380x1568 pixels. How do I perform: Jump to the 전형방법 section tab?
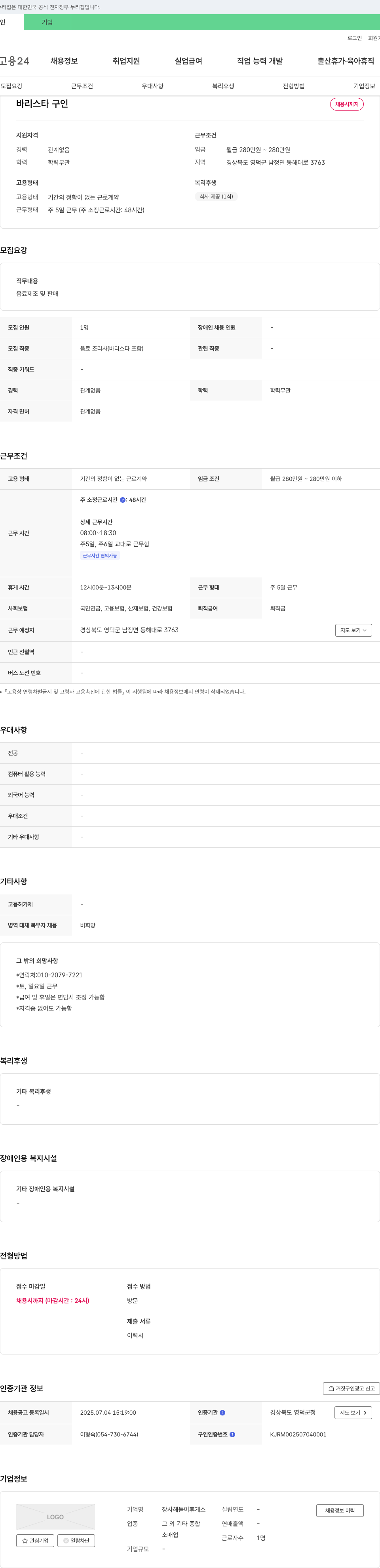pos(294,86)
